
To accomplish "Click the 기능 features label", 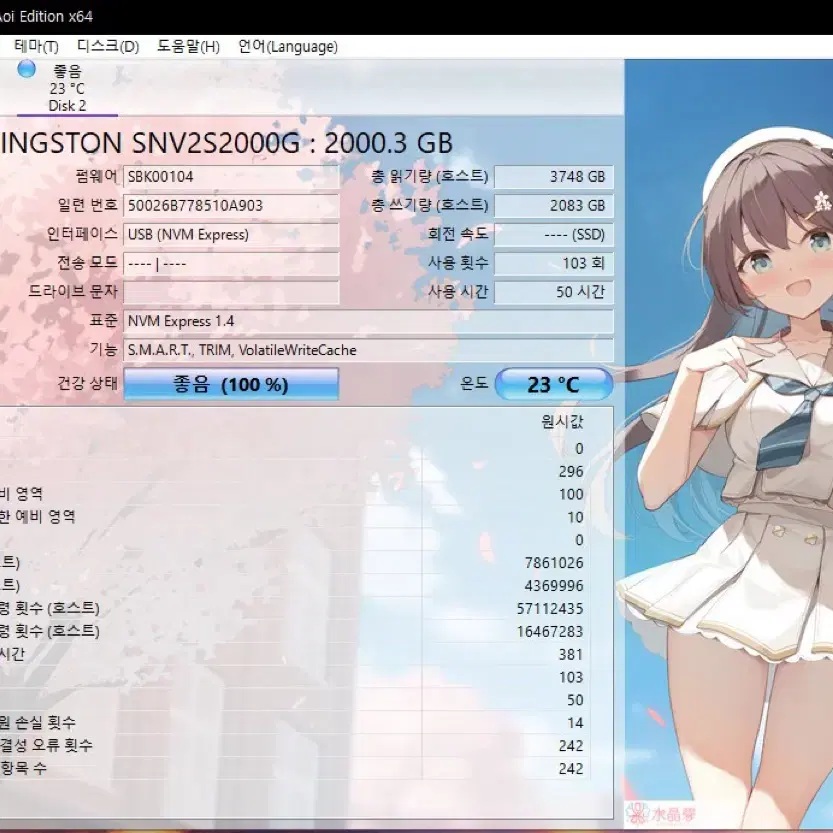I will tap(103, 349).
